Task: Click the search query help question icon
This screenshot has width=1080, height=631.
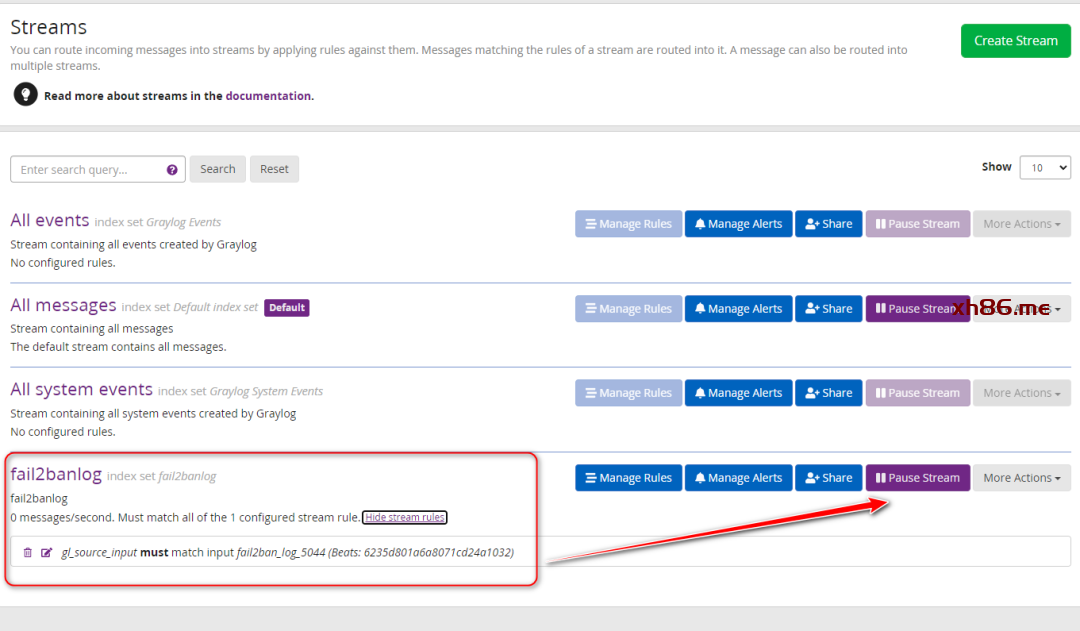Action: [x=172, y=170]
